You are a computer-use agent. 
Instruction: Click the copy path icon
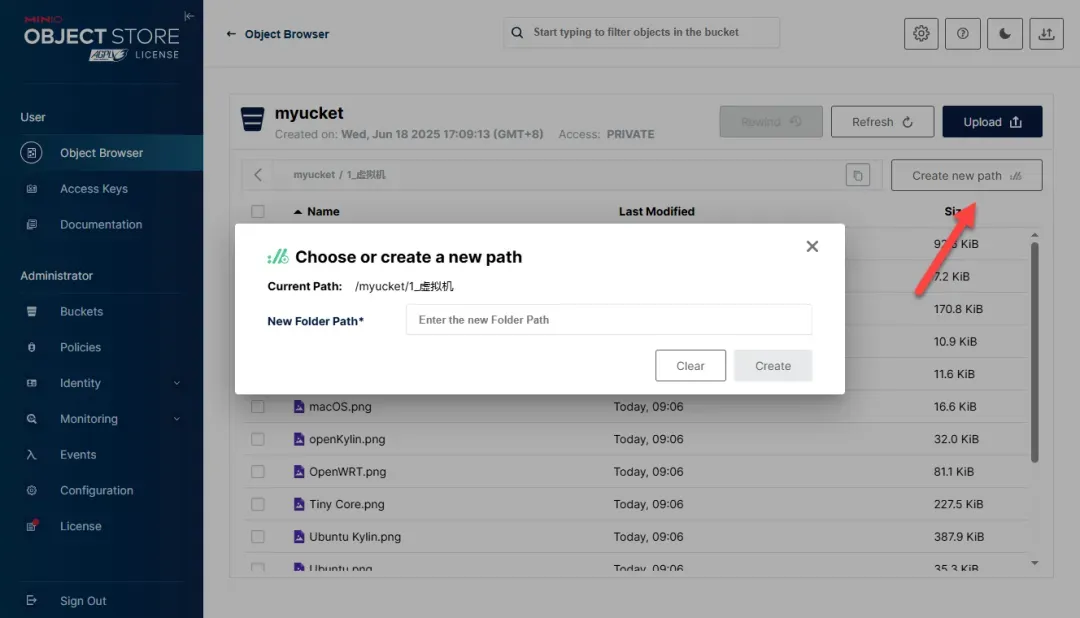(x=857, y=176)
